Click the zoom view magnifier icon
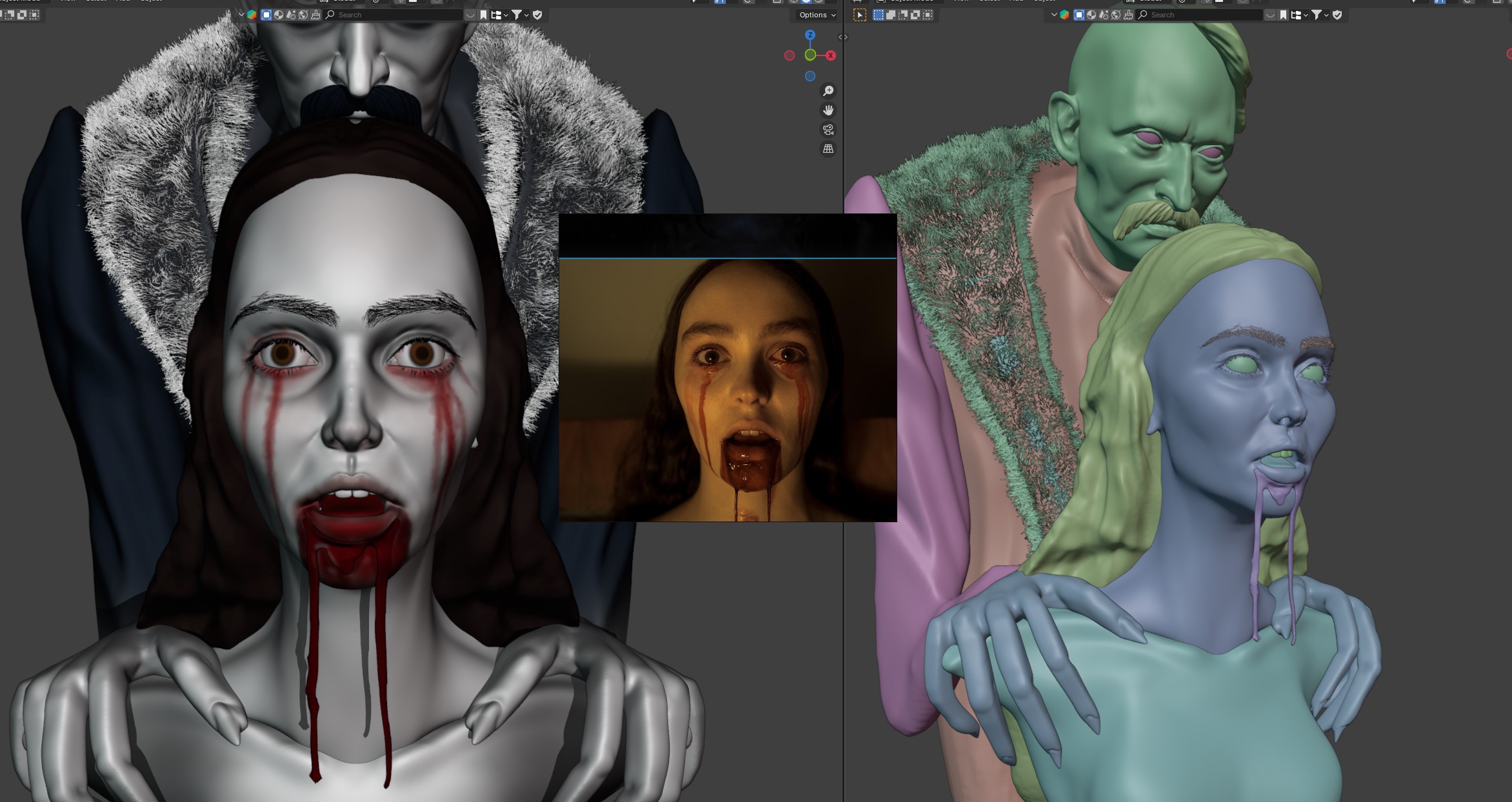This screenshot has width=1512, height=802. click(x=828, y=91)
